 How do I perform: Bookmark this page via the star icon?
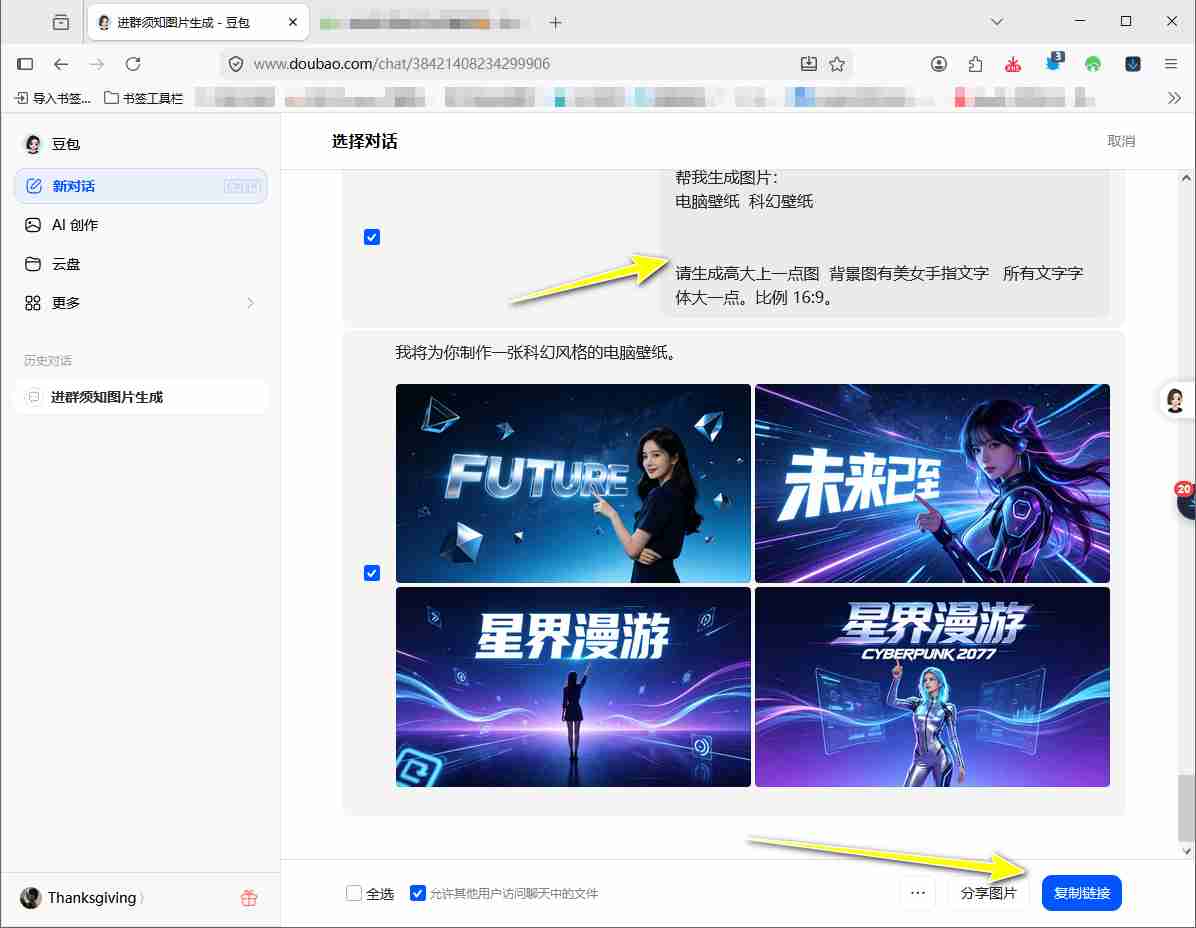(837, 63)
